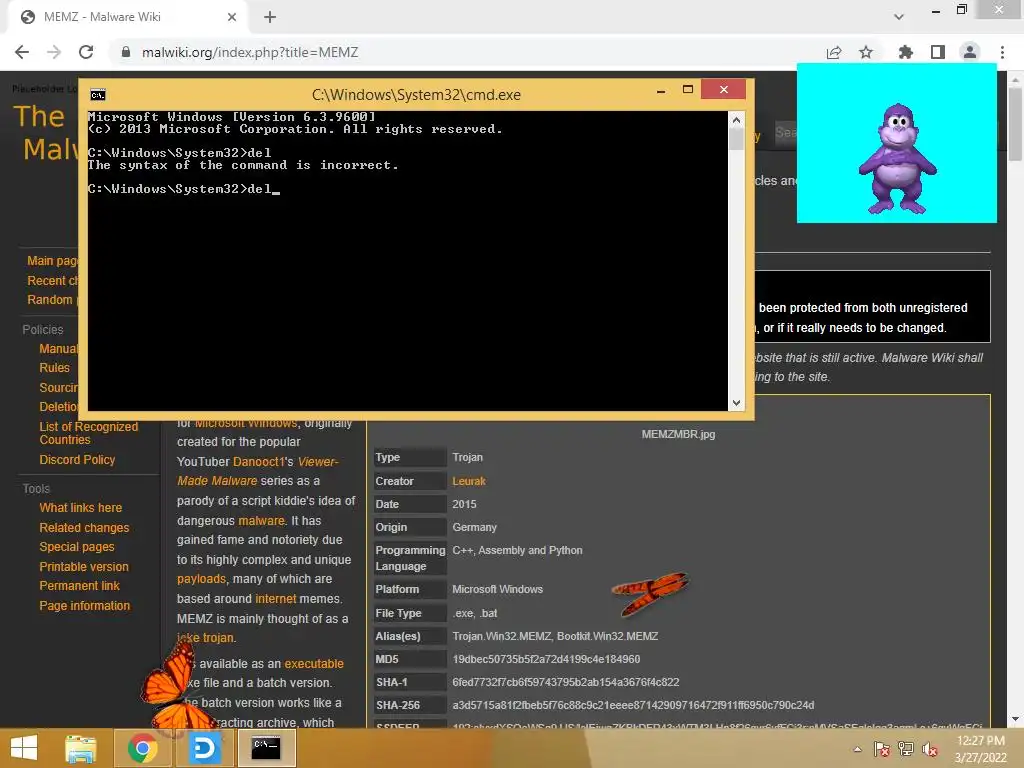1024x768 pixels.
Task: Select the MEMZ - Malware Wiki tab
Action: pos(127,17)
